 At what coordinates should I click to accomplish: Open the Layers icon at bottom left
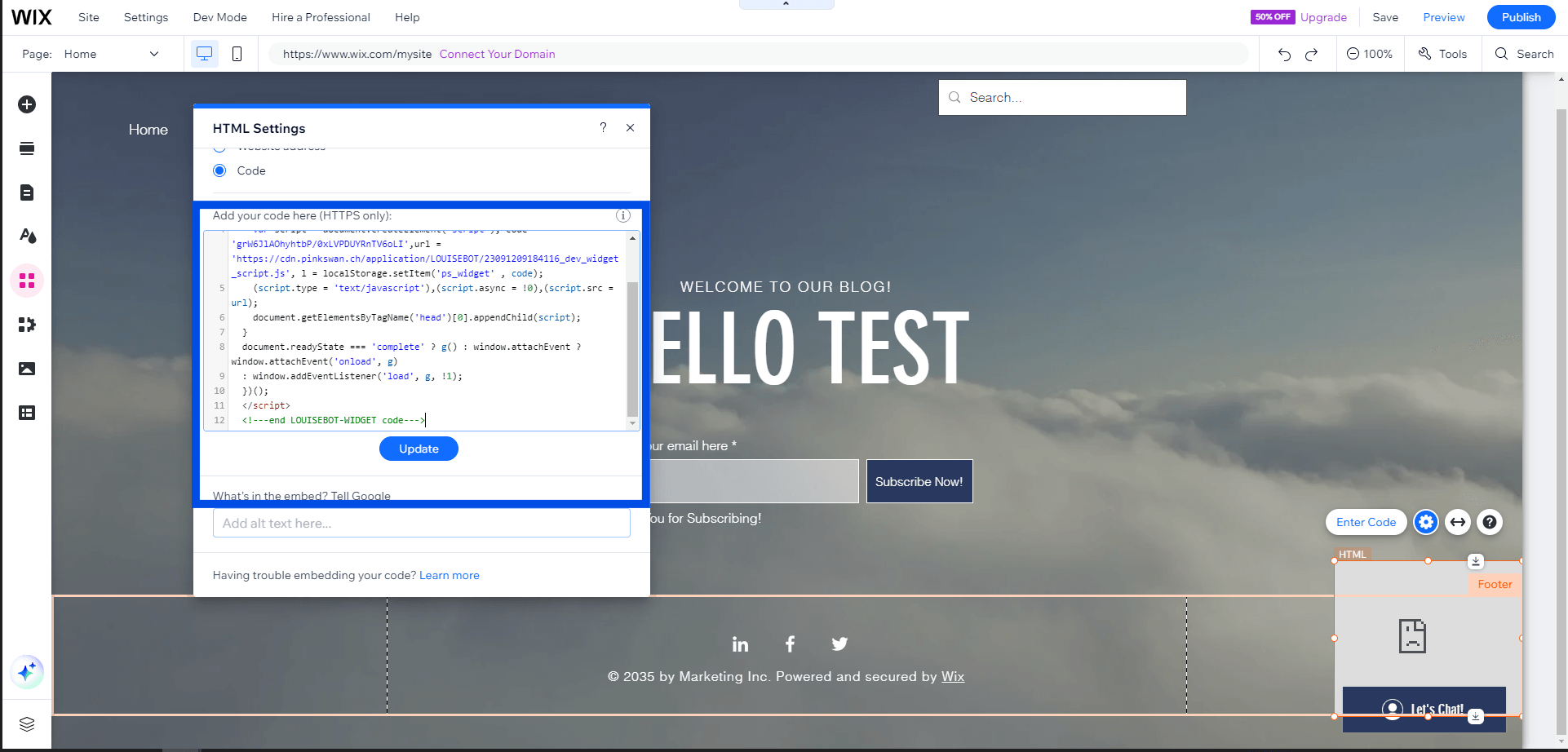point(27,724)
